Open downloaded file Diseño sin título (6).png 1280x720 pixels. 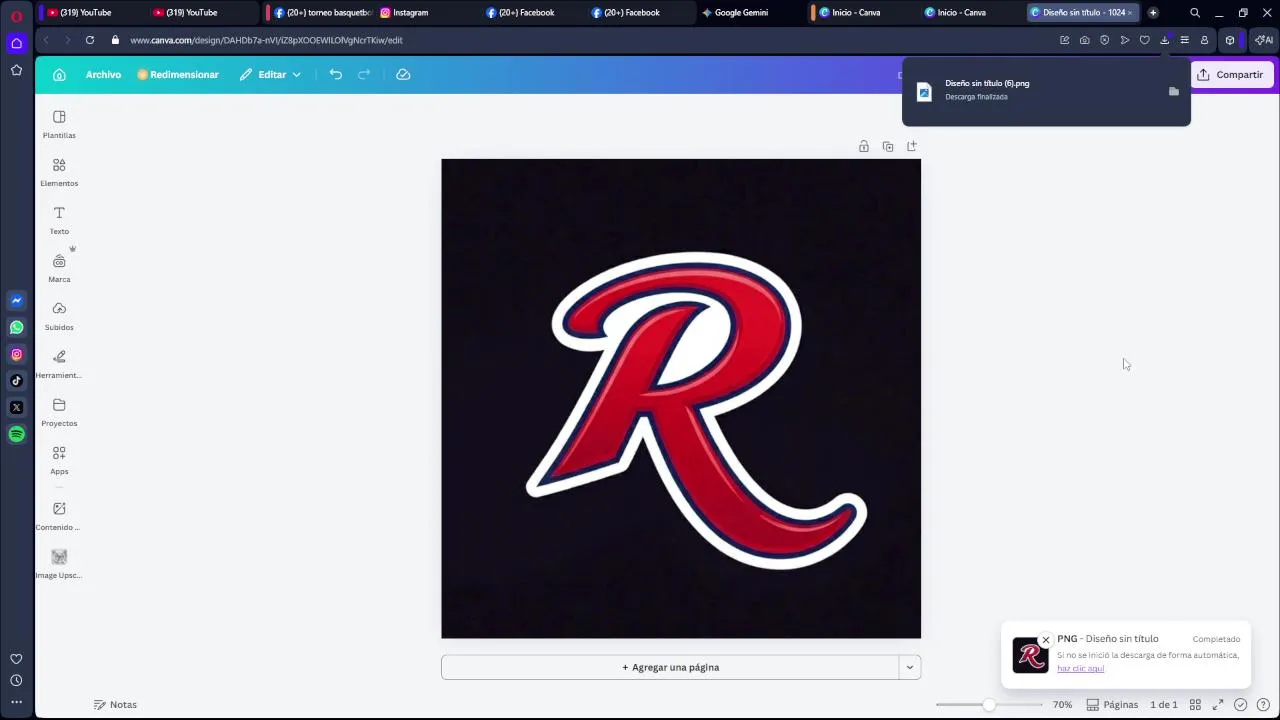[x=987, y=84]
